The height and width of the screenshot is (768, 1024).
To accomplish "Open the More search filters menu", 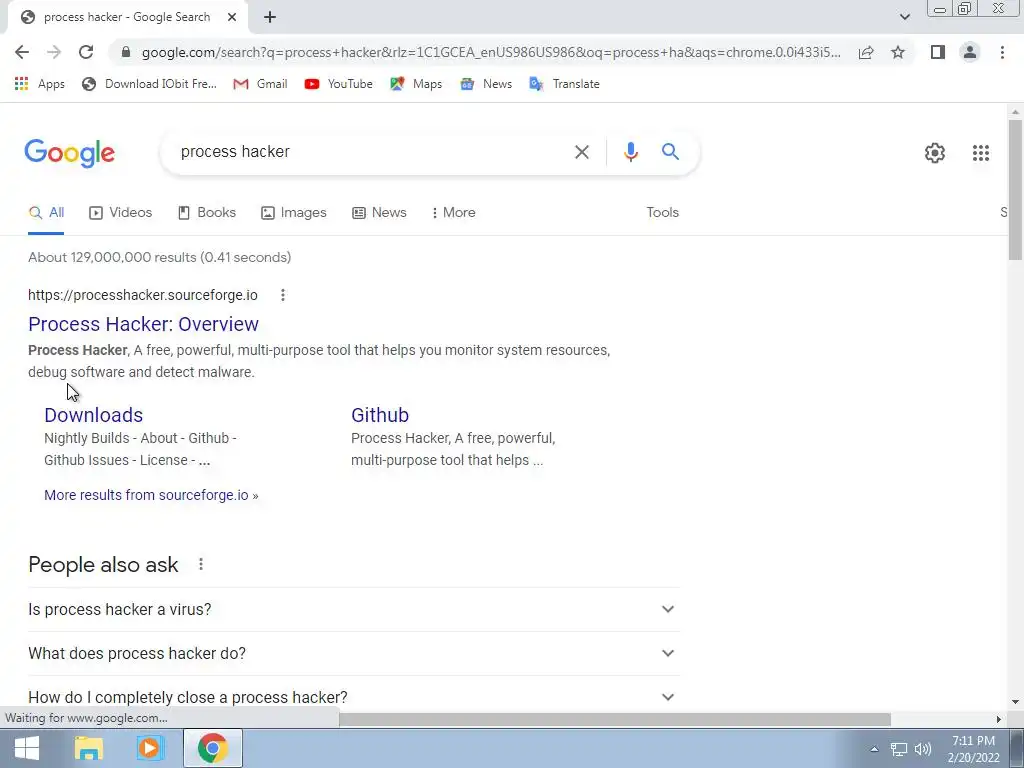I will [453, 212].
